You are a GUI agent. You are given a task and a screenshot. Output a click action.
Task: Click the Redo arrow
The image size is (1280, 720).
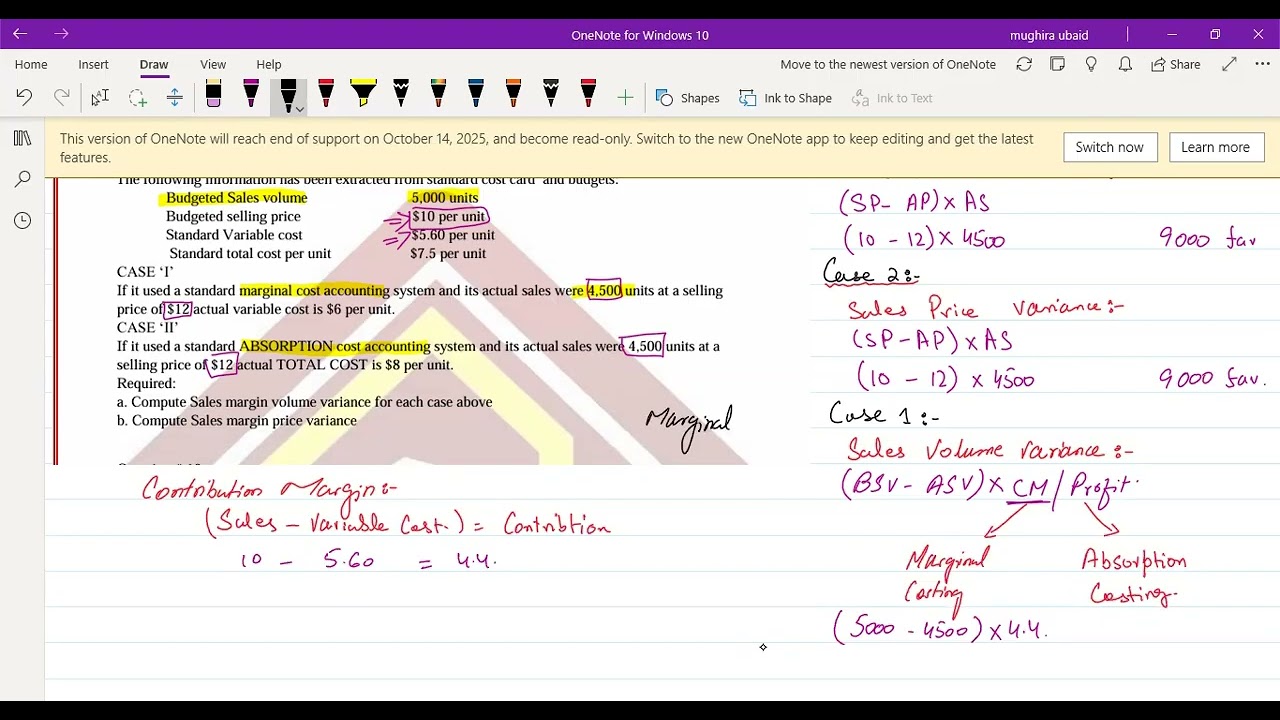pos(61,97)
